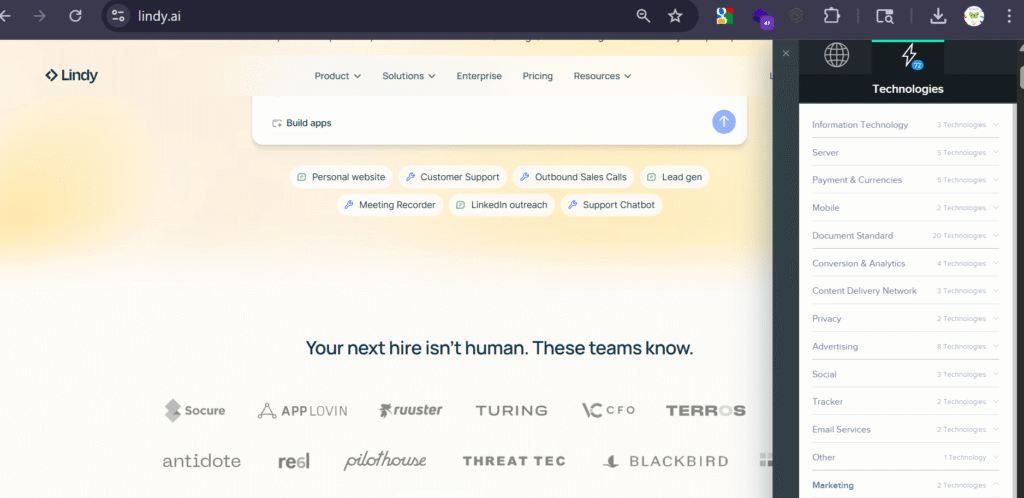1024x498 pixels.
Task: Go to the Pricing page
Action: pyautogui.click(x=537, y=76)
